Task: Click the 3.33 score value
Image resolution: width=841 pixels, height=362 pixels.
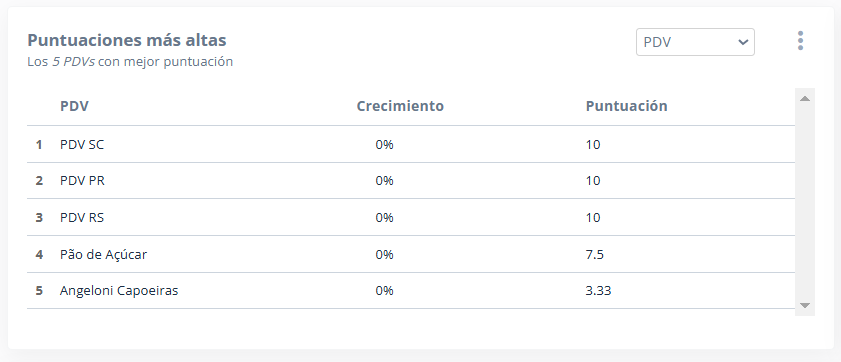Action: [599, 291]
